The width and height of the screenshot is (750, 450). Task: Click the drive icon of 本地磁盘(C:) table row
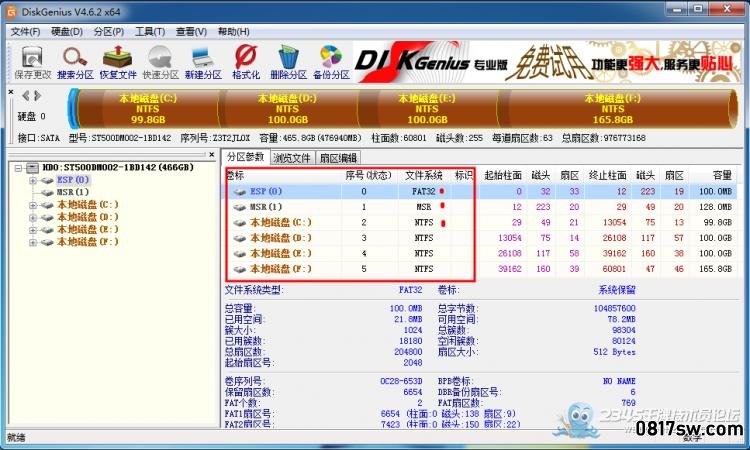pos(240,223)
